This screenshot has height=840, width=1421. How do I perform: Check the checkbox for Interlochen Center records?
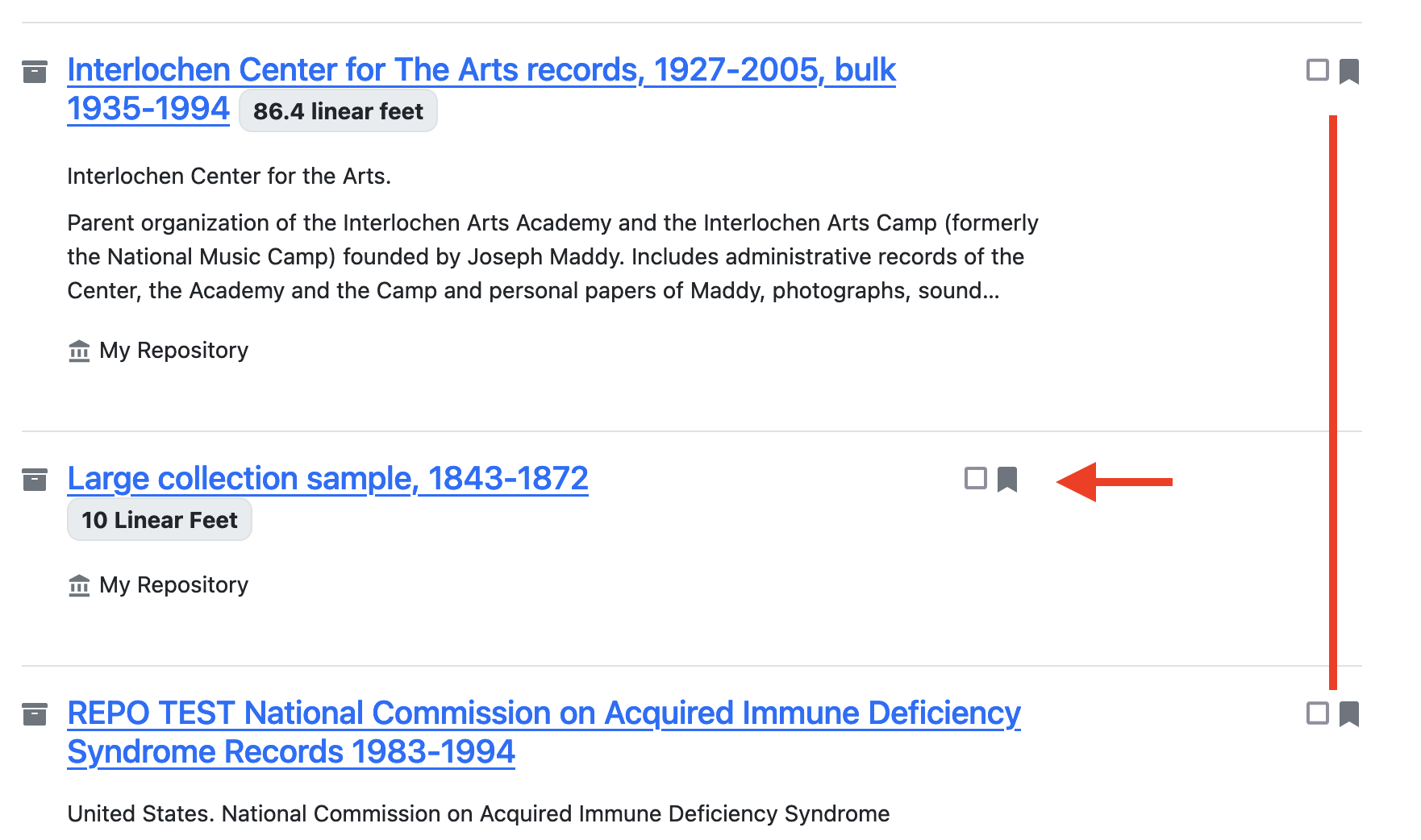pos(1318,71)
